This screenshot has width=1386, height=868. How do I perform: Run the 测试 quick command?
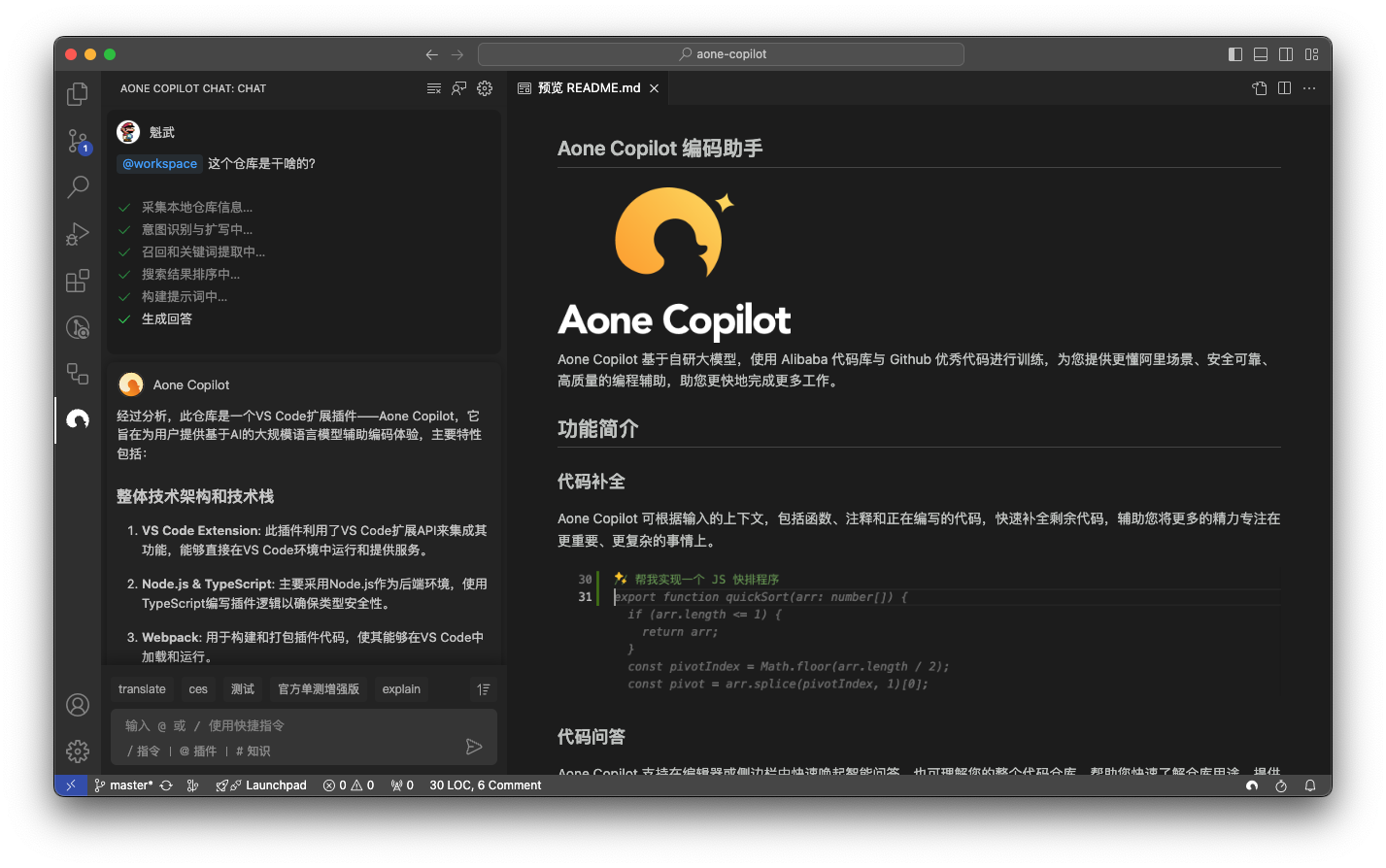243,689
